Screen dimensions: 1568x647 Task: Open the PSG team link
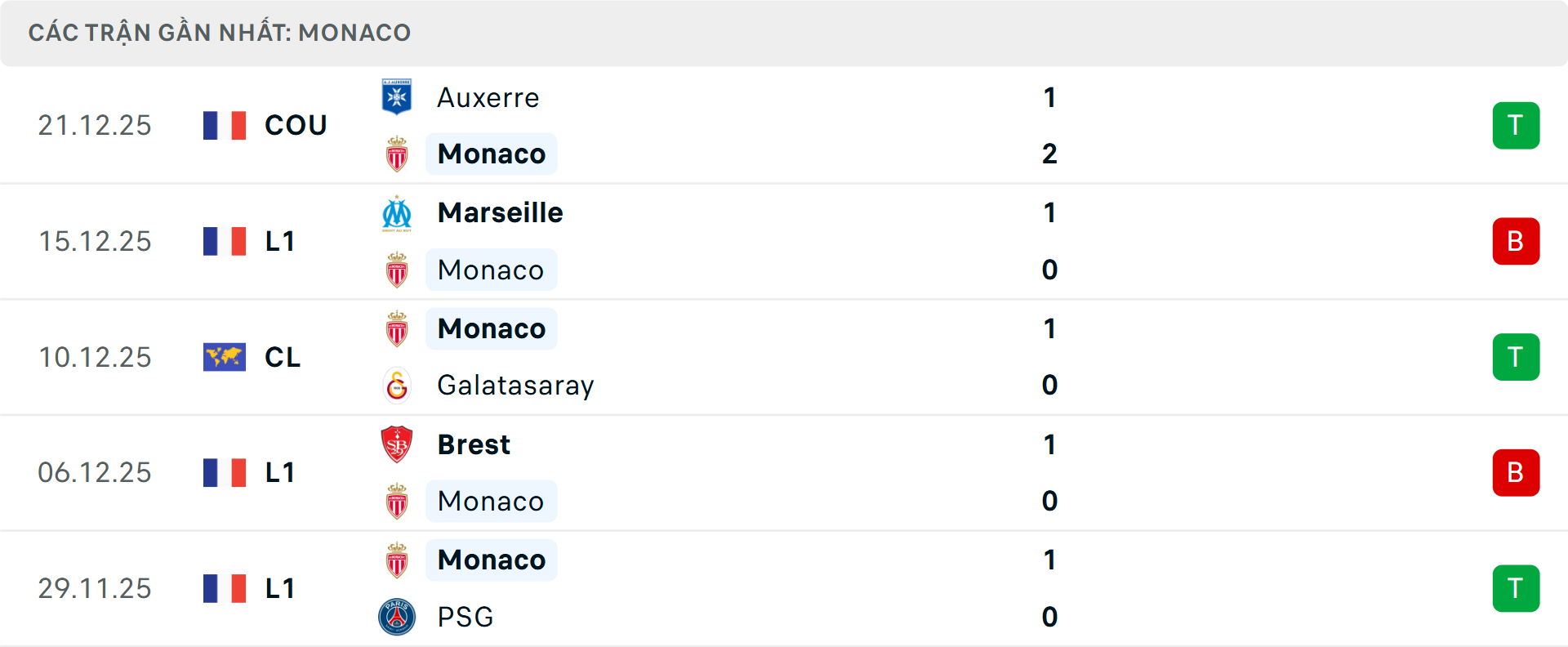[465, 617]
